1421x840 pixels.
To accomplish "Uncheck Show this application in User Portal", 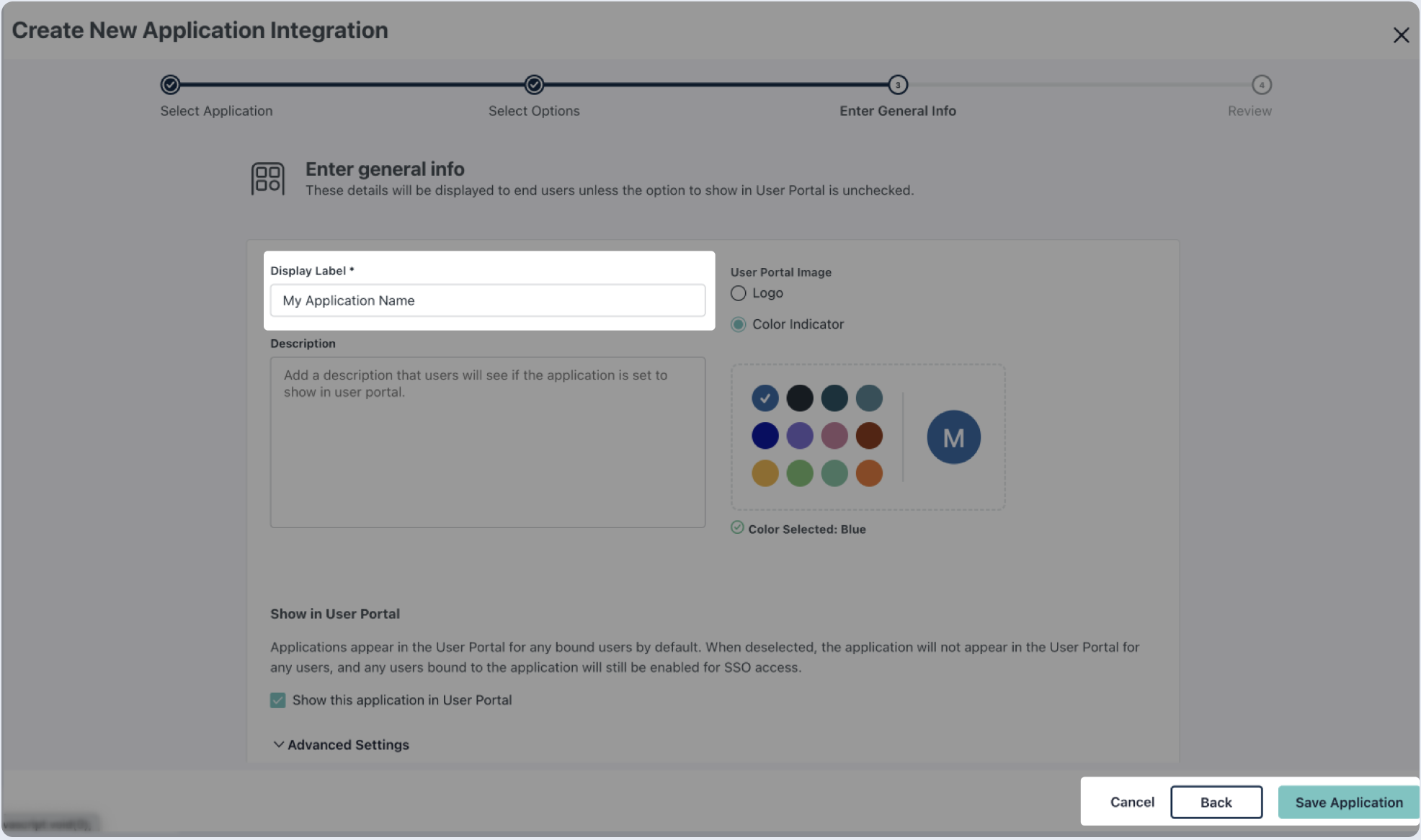I will tap(278, 700).
